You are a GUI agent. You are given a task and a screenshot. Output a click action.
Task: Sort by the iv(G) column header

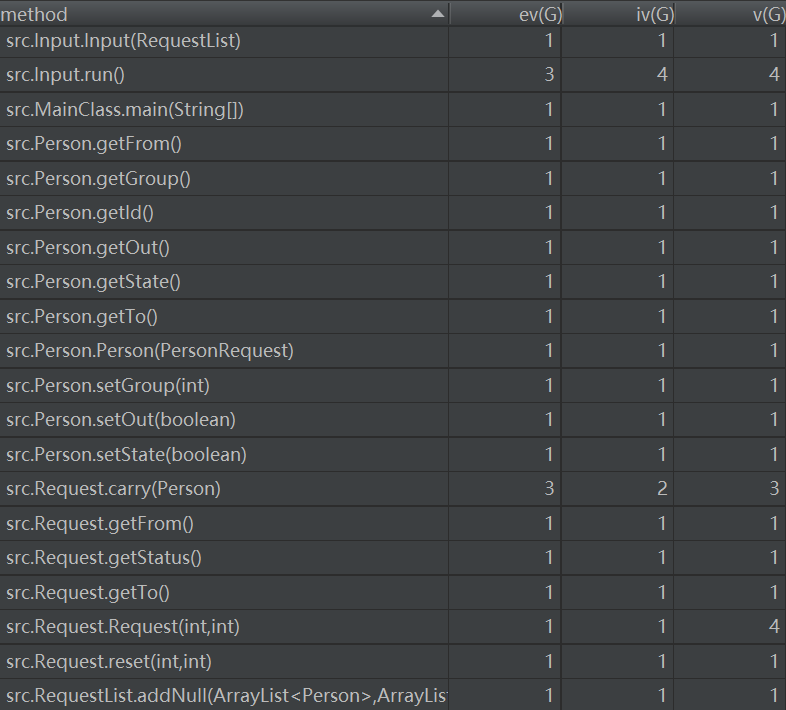[618, 14]
